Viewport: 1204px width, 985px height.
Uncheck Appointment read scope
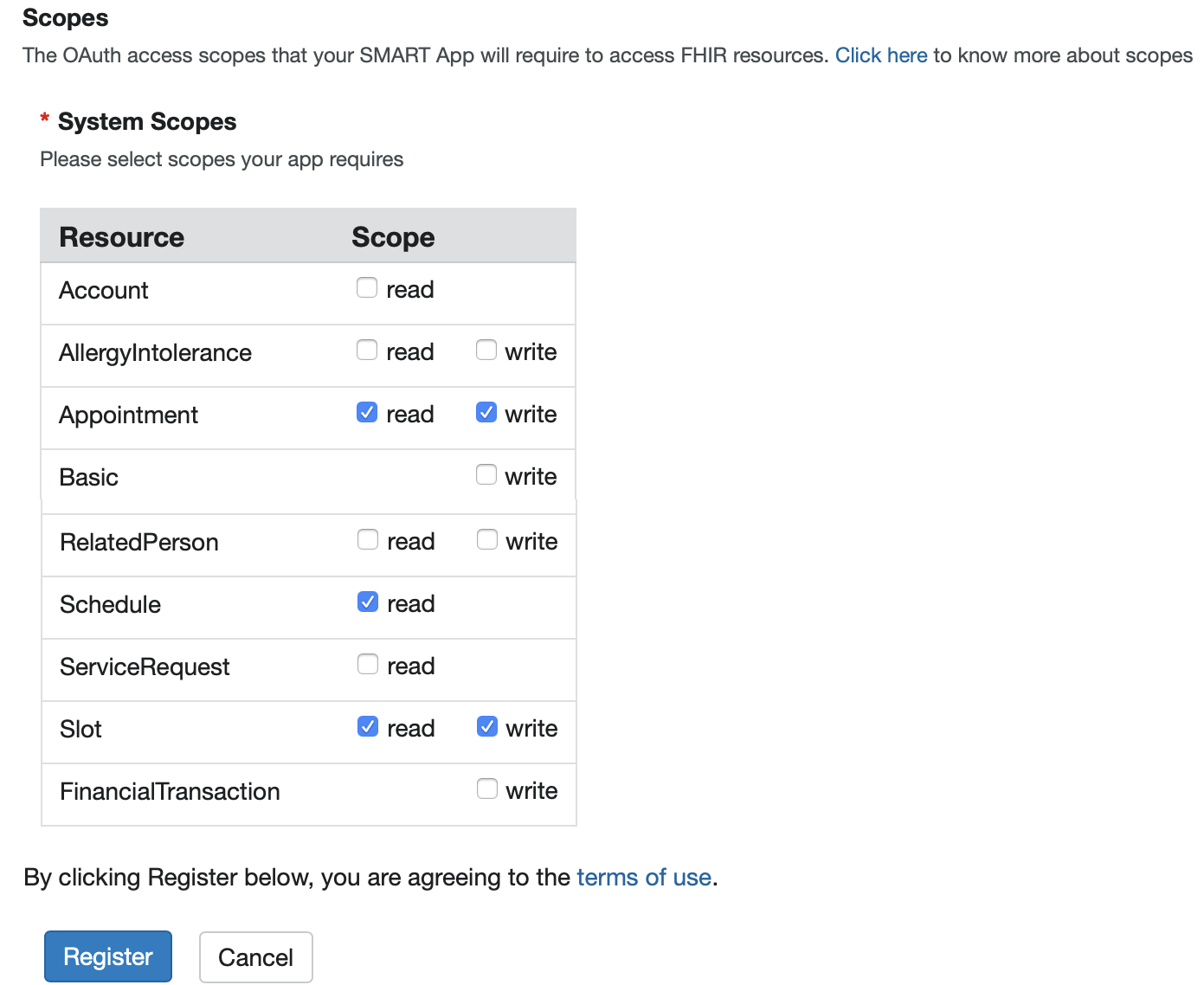tap(367, 413)
